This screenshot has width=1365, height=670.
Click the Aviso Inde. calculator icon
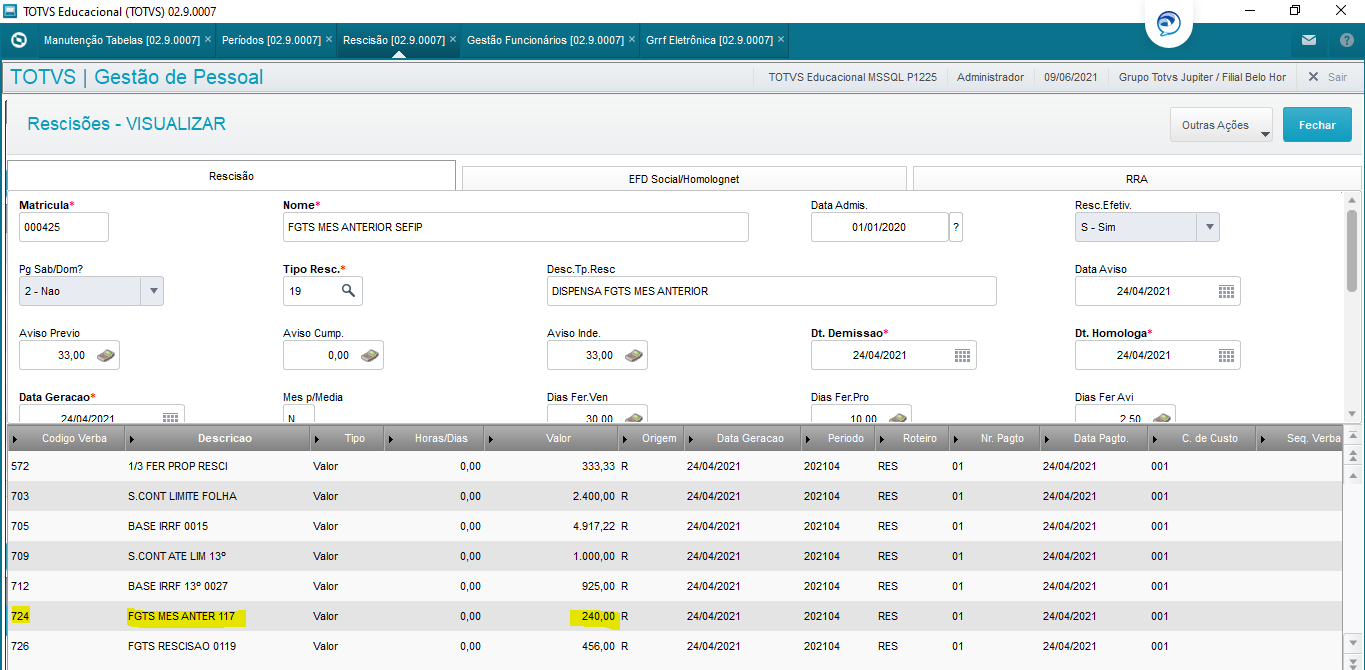(634, 355)
